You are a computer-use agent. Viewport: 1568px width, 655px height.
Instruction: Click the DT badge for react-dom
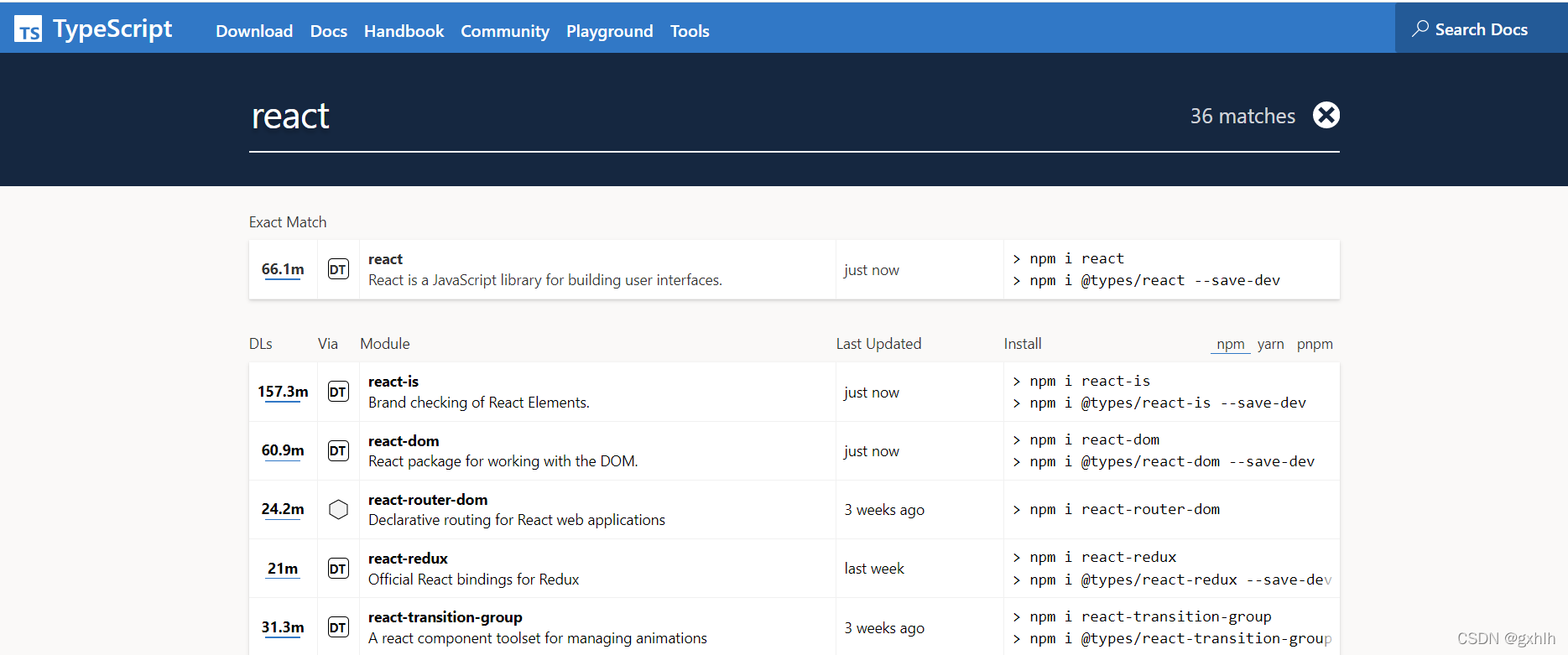338,450
